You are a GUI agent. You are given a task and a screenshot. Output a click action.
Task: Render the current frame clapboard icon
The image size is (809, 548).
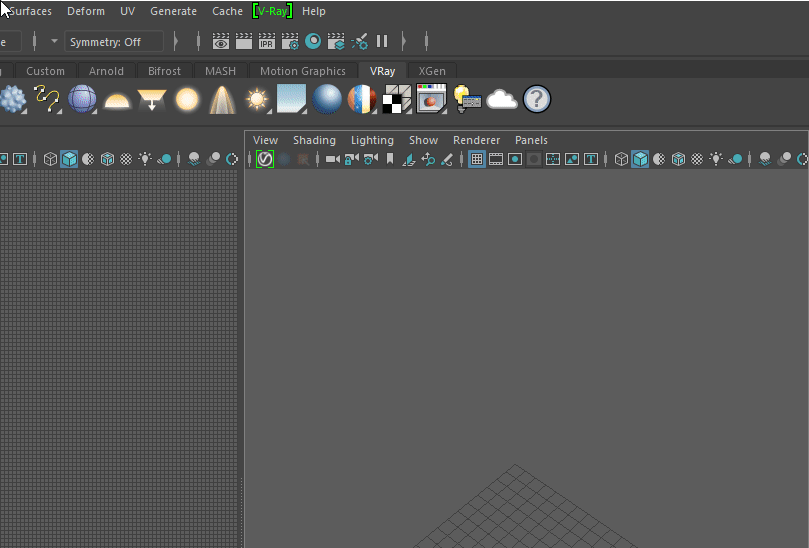pos(244,41)
